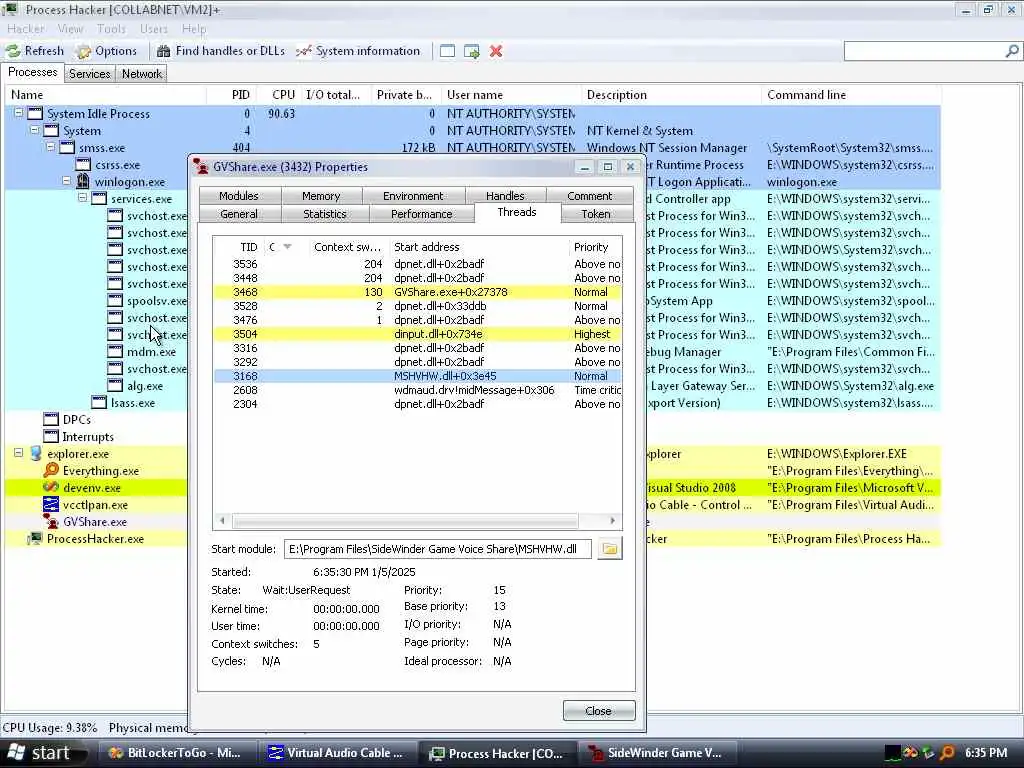Switch to the Processes tab
Image resolution: width=1024 pixels, height=768 pixels.
pos(32,72)
